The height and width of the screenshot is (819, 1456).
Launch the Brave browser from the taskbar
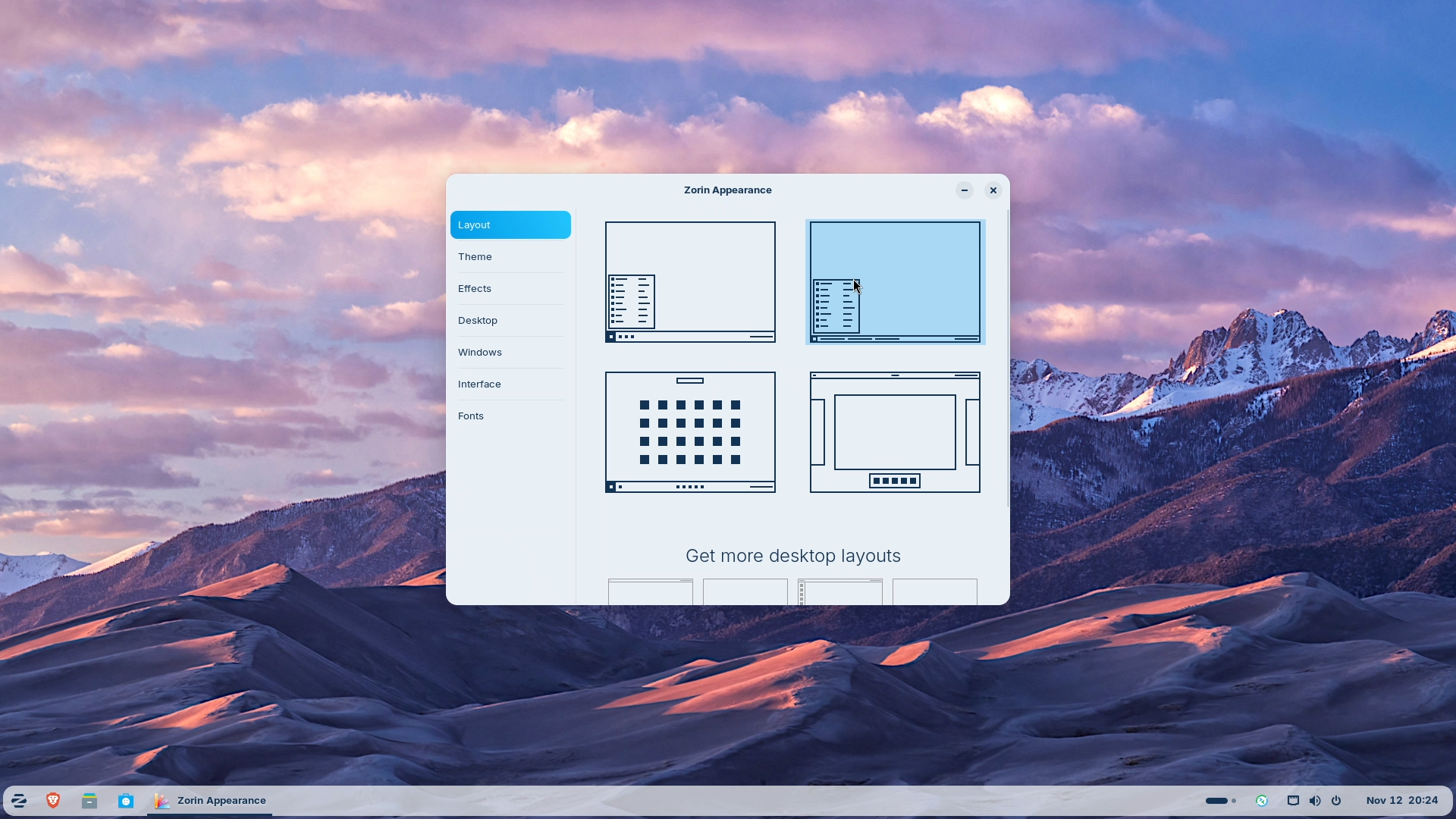(53, 800)
